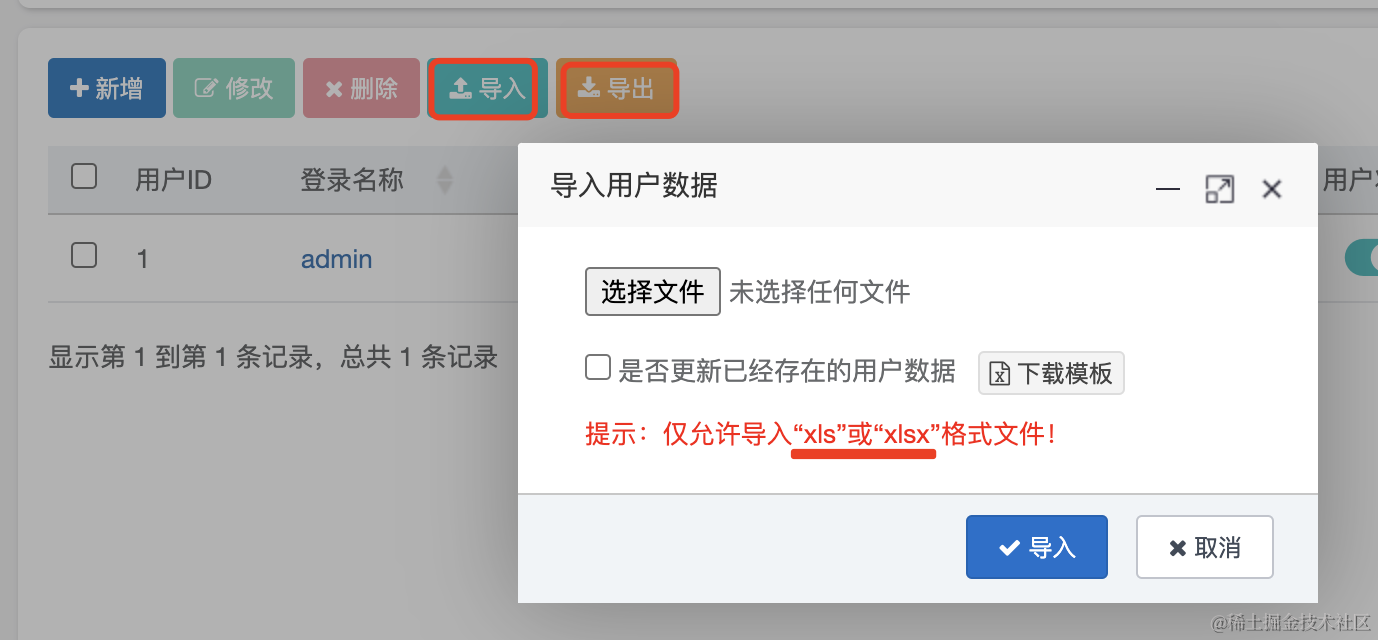The width and height of the screenshot is (1378, 640).
Task: Click the 修改 edit button
Action: tap(234, 88)
